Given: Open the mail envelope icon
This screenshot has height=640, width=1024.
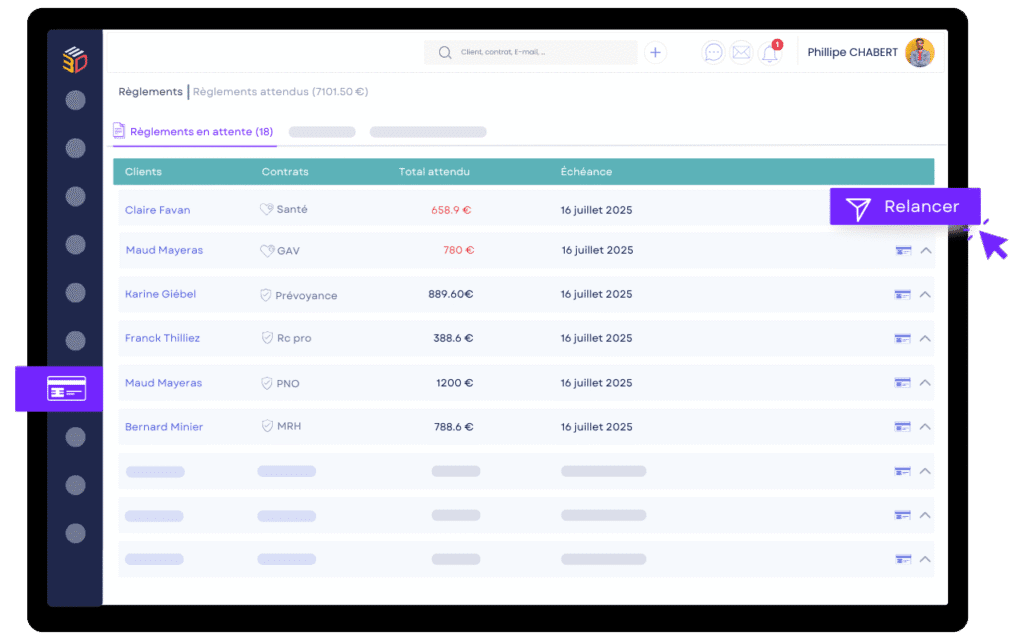Looking at the screenshot, I should pyautogui.click(x=742, y=52).
